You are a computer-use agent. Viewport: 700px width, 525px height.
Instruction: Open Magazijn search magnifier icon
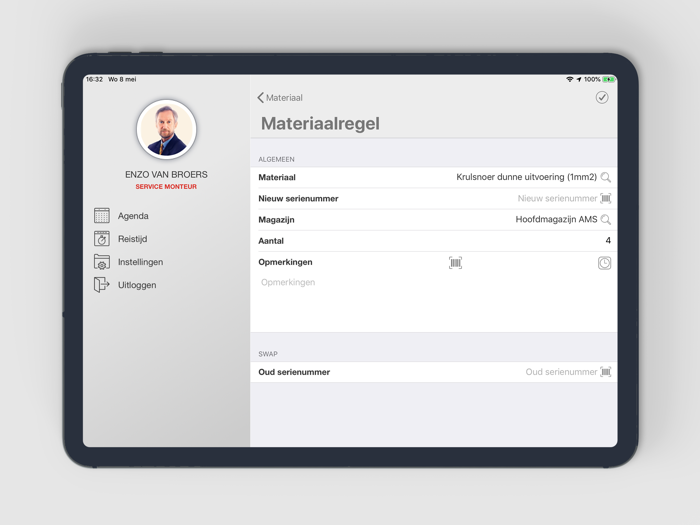[605, 220]
